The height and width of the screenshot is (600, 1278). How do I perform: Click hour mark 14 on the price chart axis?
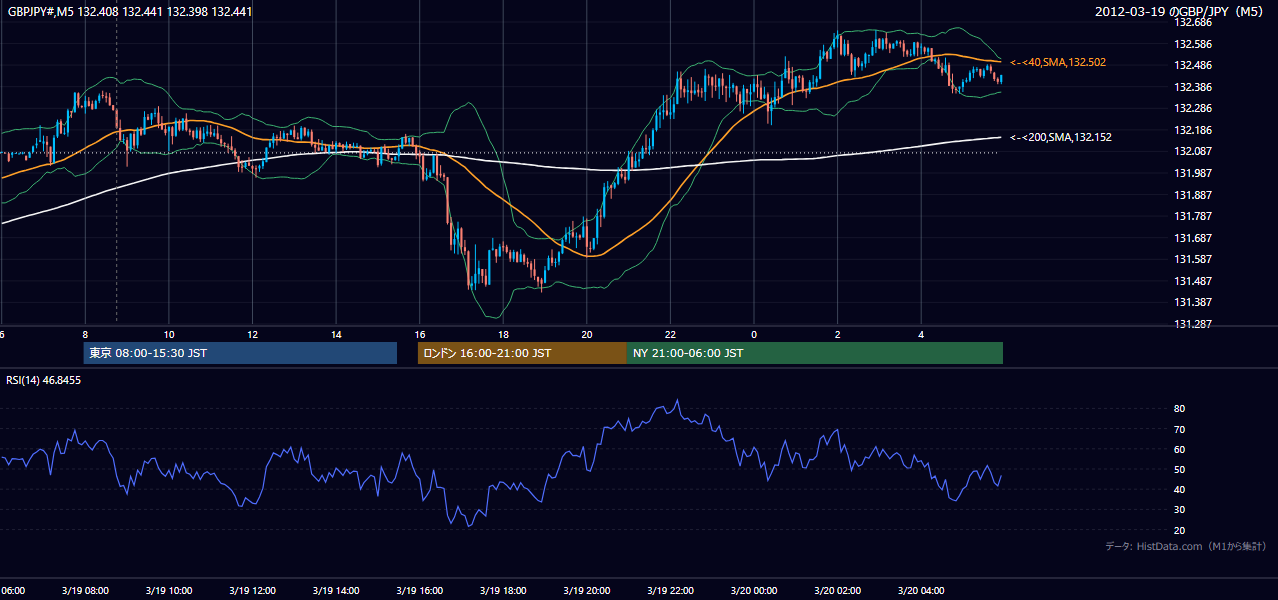[x=336, y=335]
